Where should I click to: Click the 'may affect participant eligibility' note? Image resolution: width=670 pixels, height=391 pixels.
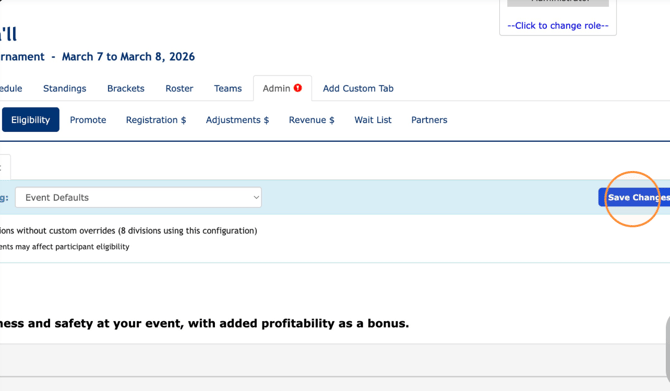(72, 247)
